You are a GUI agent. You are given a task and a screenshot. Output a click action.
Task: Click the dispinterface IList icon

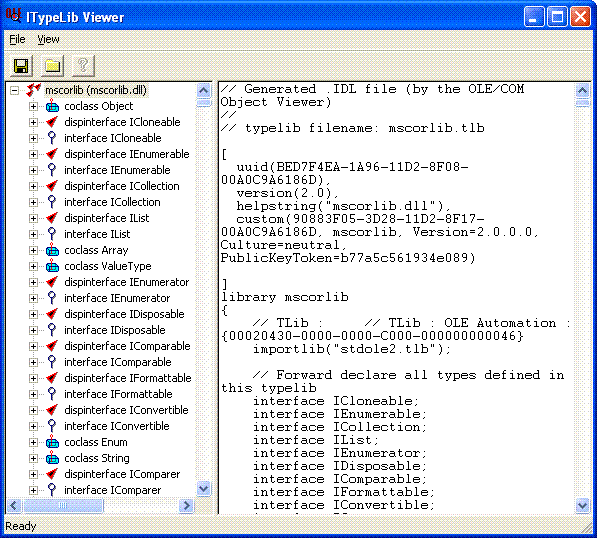coord(52,218)
